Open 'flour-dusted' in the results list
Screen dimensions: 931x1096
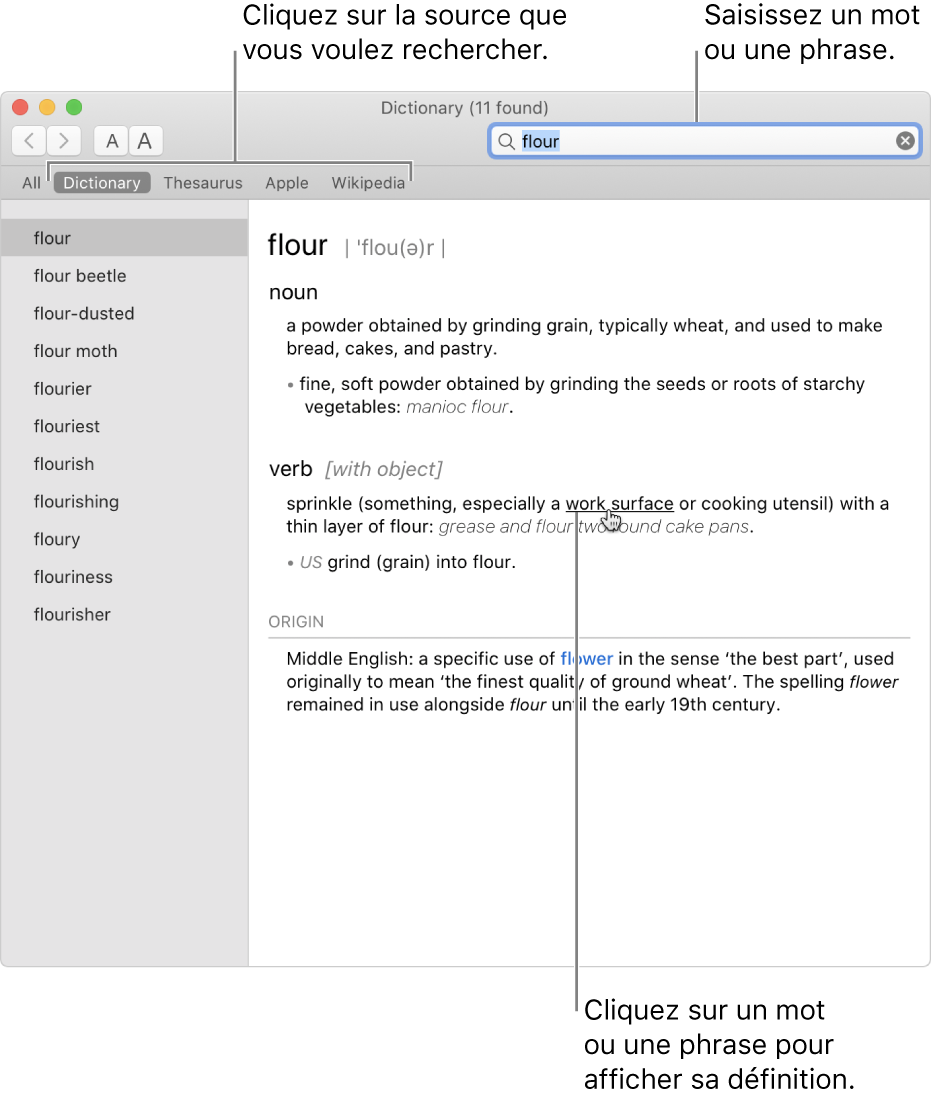(x=124, y=313)
